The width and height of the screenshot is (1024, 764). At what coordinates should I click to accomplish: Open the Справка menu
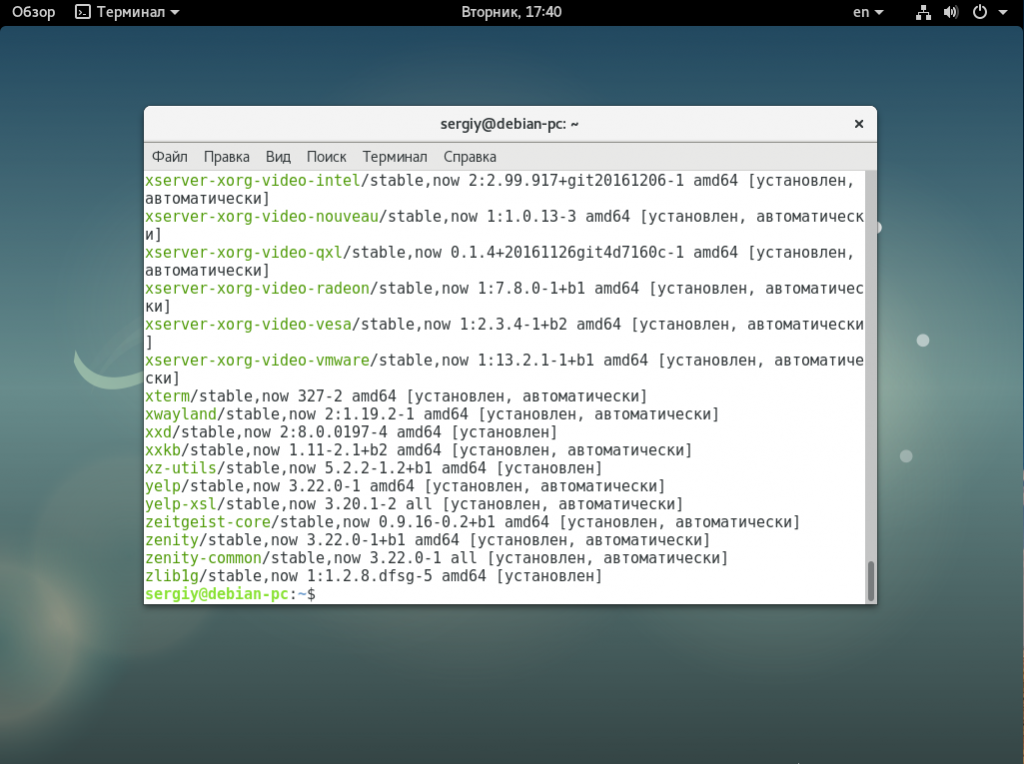pos(469,157)
